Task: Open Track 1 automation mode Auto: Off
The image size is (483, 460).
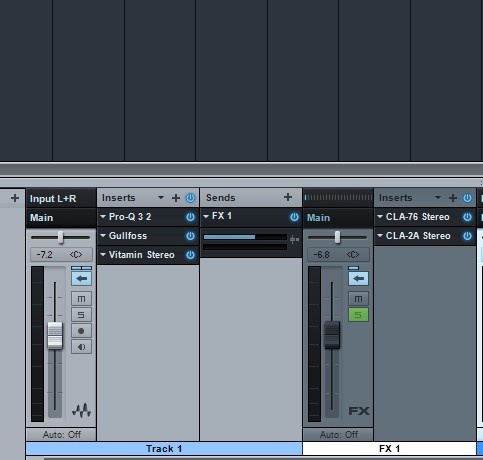Action: click(x=61, y=434)
